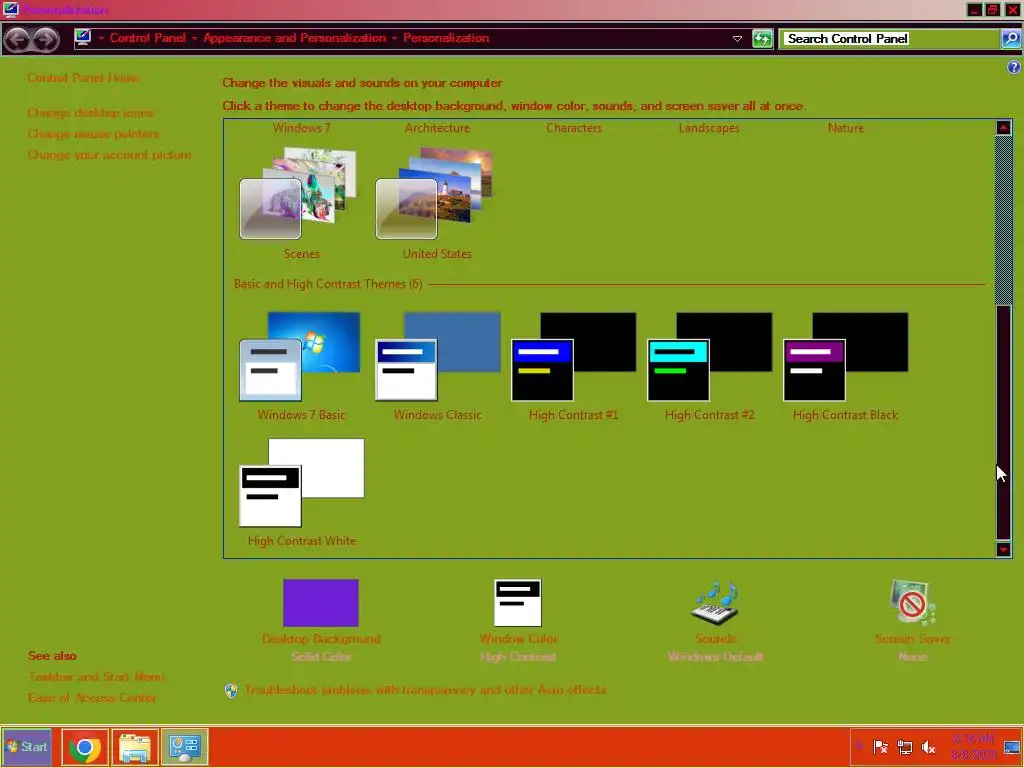
Task: Click the Personalization title bar icon
Action: point(11,9)
